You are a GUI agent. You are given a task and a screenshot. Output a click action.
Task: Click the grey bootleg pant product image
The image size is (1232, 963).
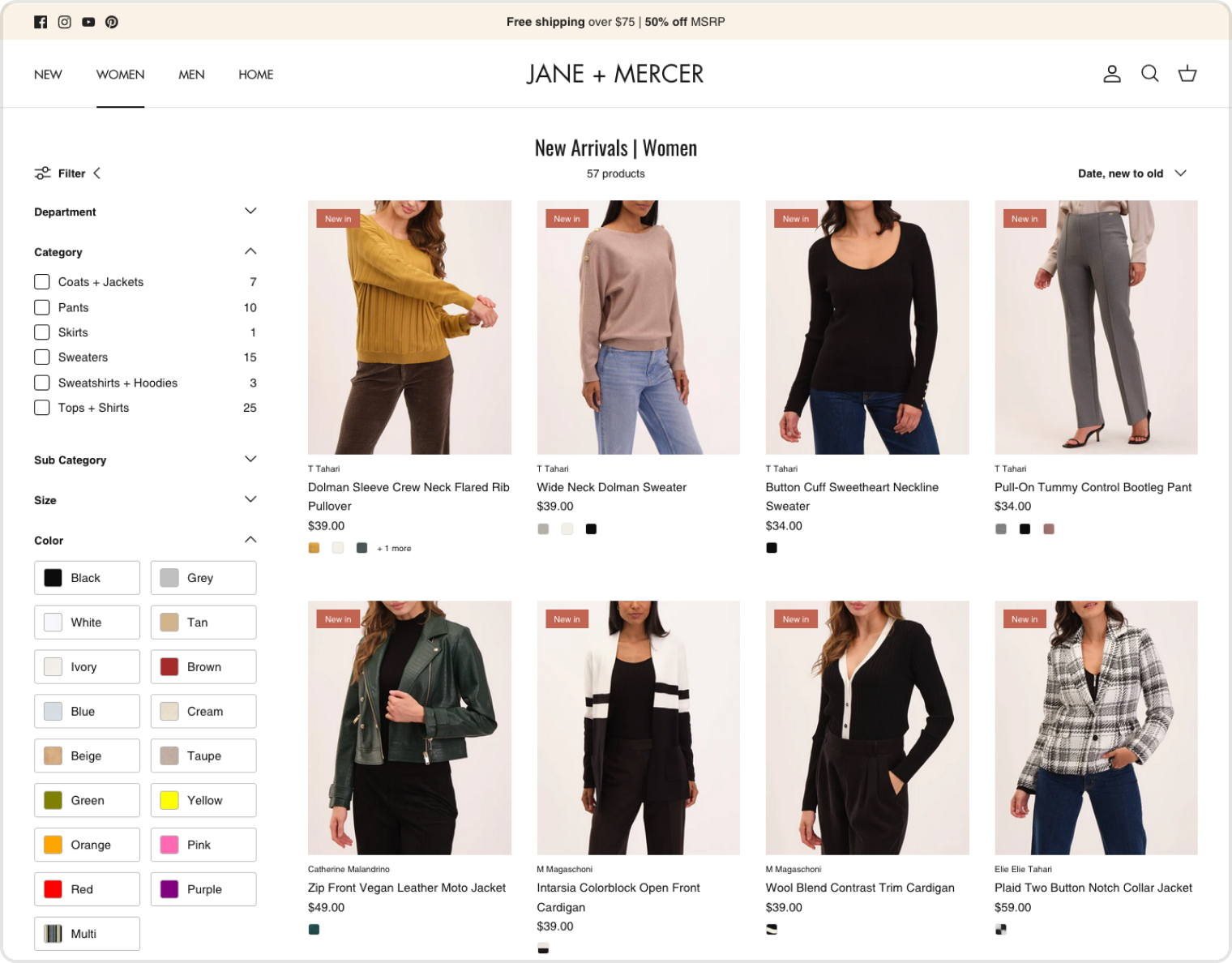[1096, 327]
